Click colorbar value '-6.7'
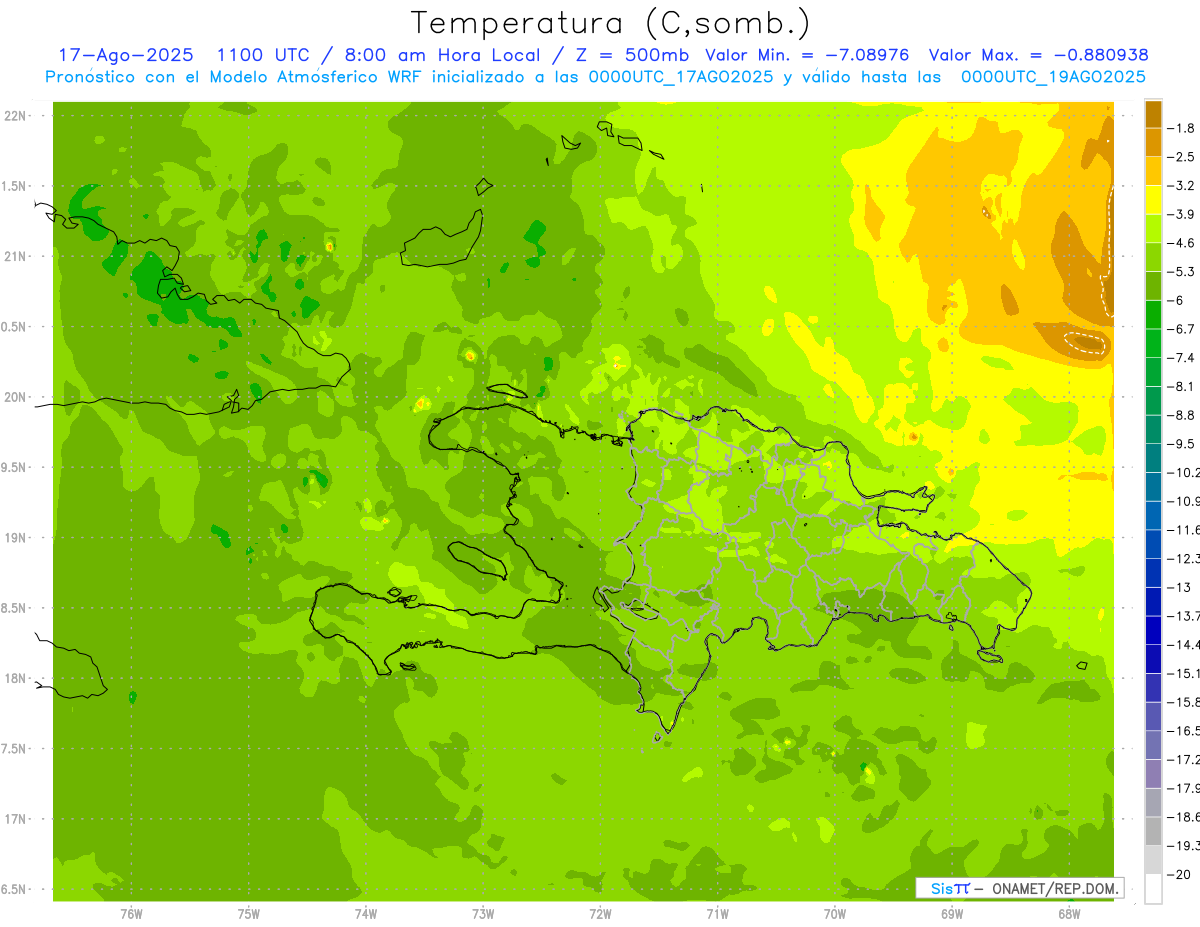Screen dimensions: 1200x927 point(1182,329)
